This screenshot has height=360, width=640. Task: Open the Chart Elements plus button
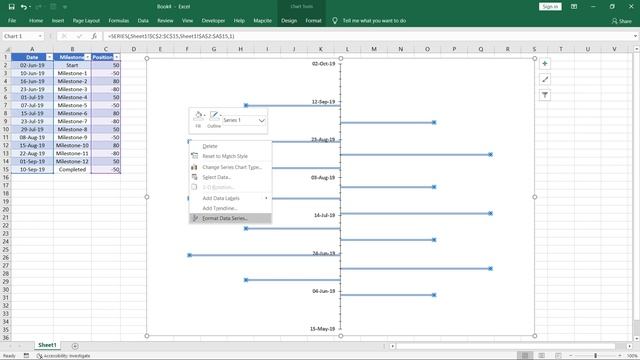coord(544,64)
